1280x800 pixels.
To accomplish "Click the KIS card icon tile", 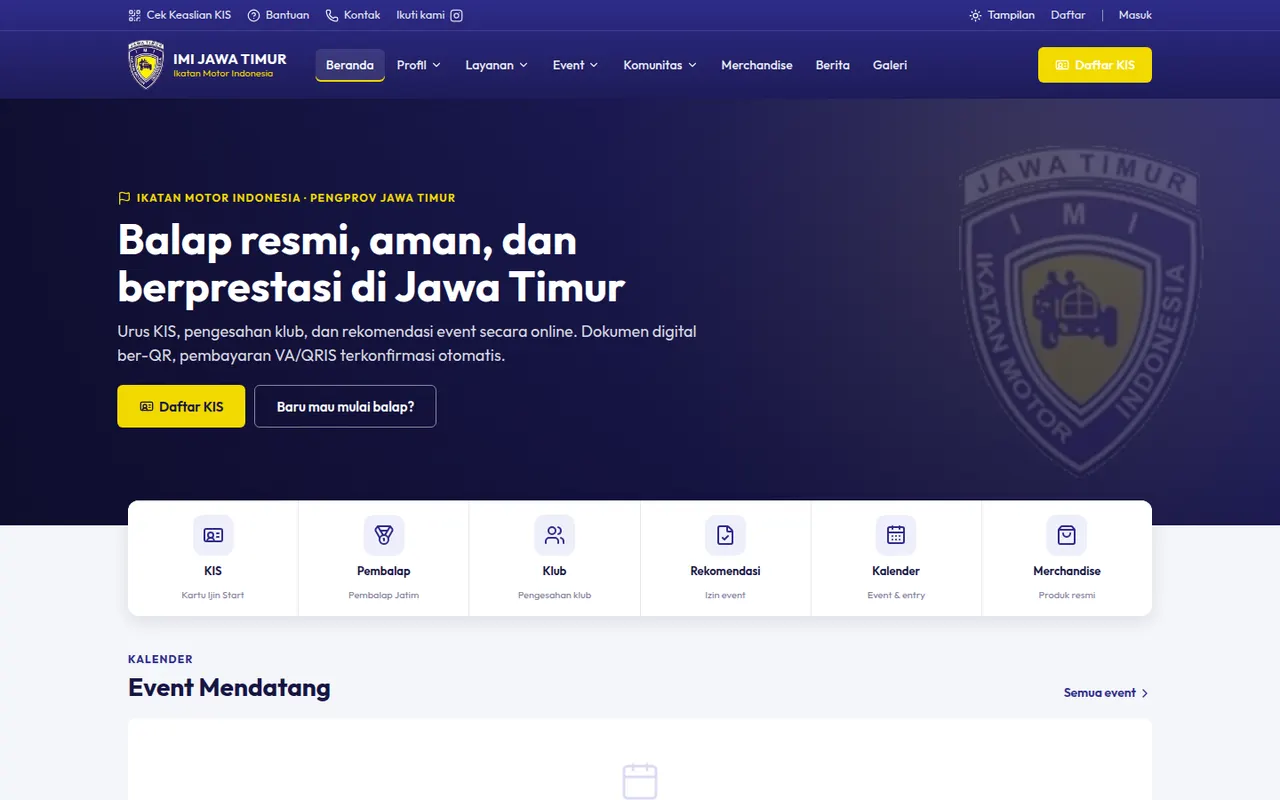I will click(213, 535).
